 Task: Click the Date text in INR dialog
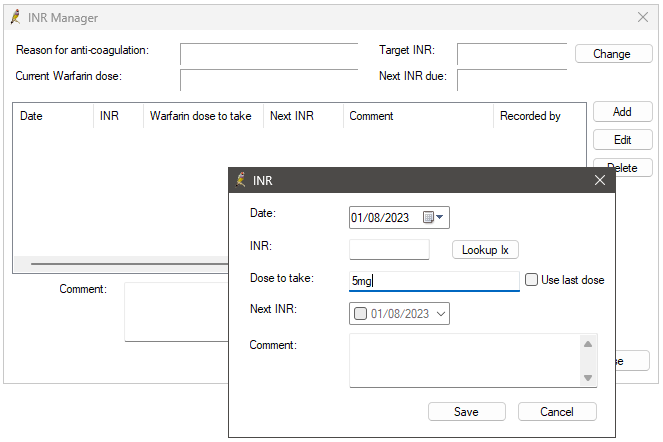(x=380, y=217)
